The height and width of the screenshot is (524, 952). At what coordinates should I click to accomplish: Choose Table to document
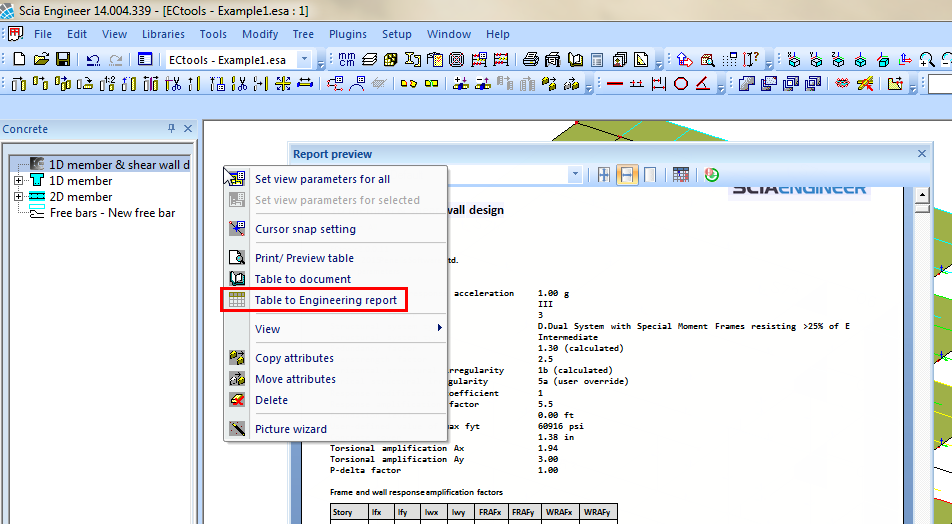click(336, 279)
